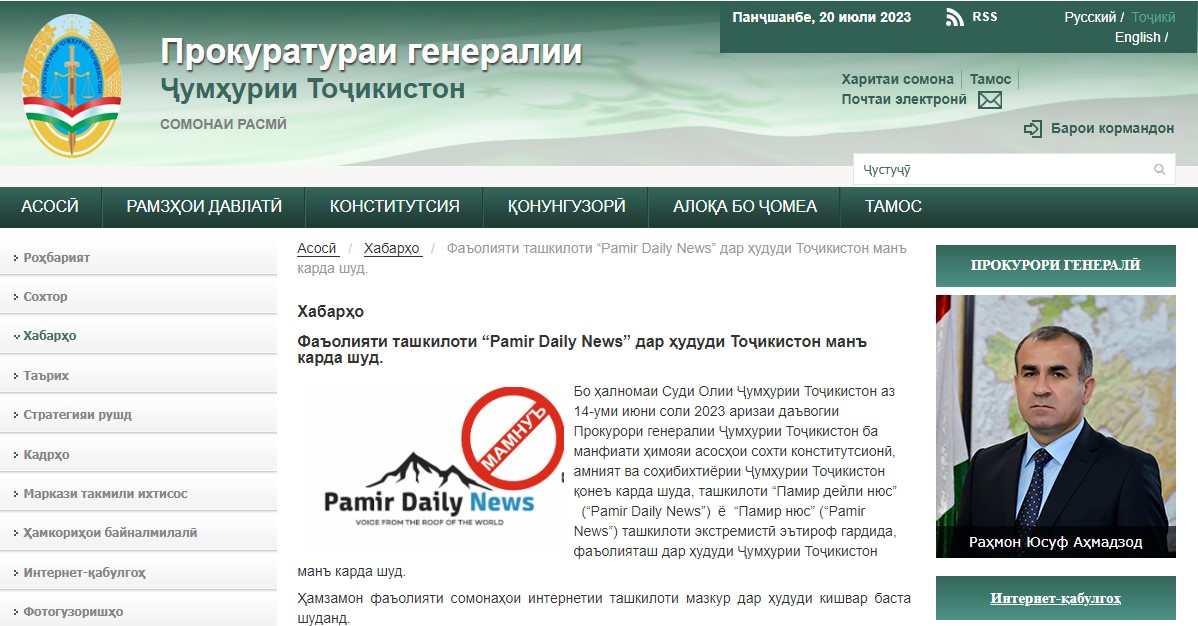Click the article headline about Pamir Daily News
Image resolution: width=1198 pixels, height=626 pixels.
click(581, 349)
